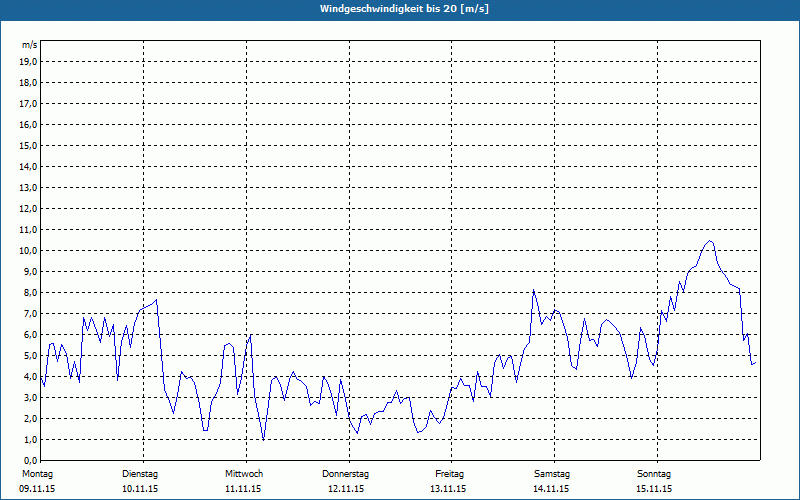Image resolution: width=800 pixels, height=500 pixels.
Task: Select the date 14.11.15
Action: tap(551, 489)
